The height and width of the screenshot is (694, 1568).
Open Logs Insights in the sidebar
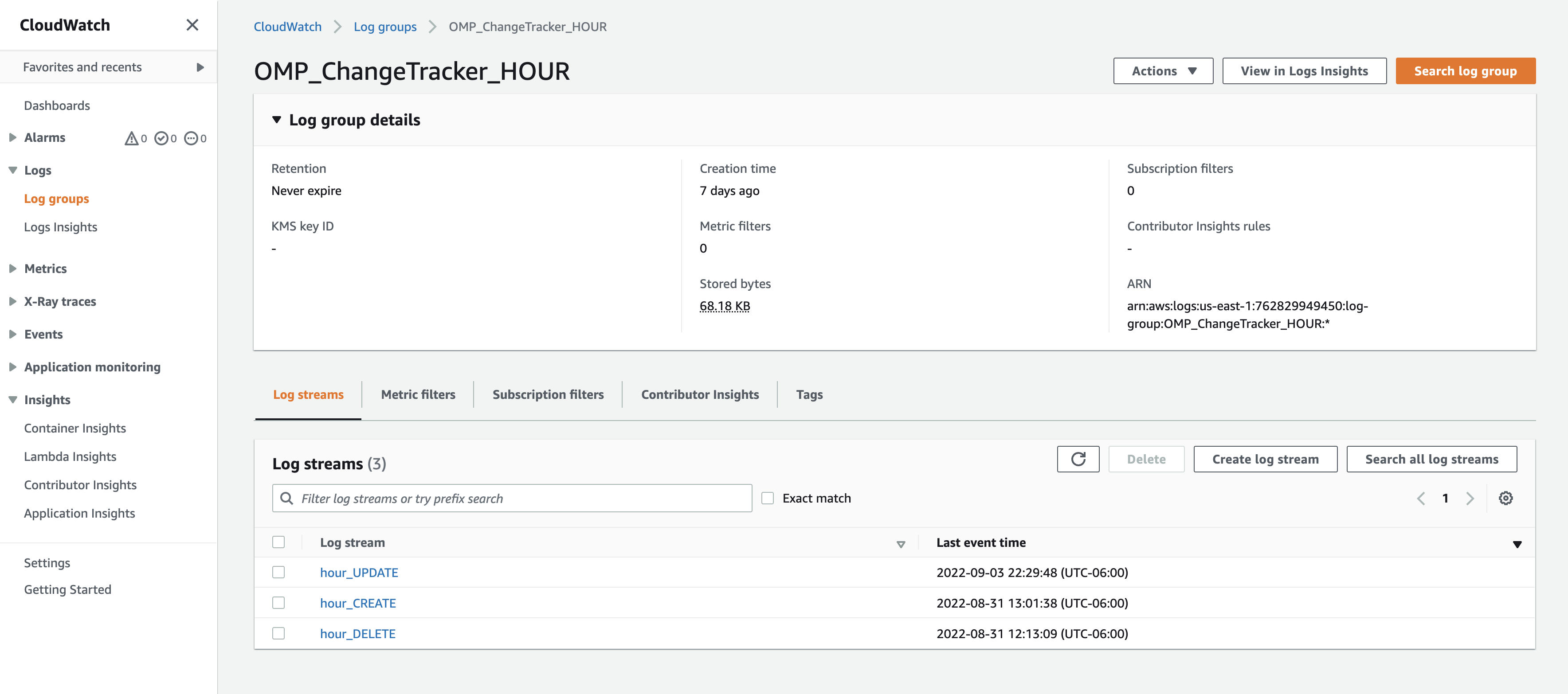pos(60,227)
